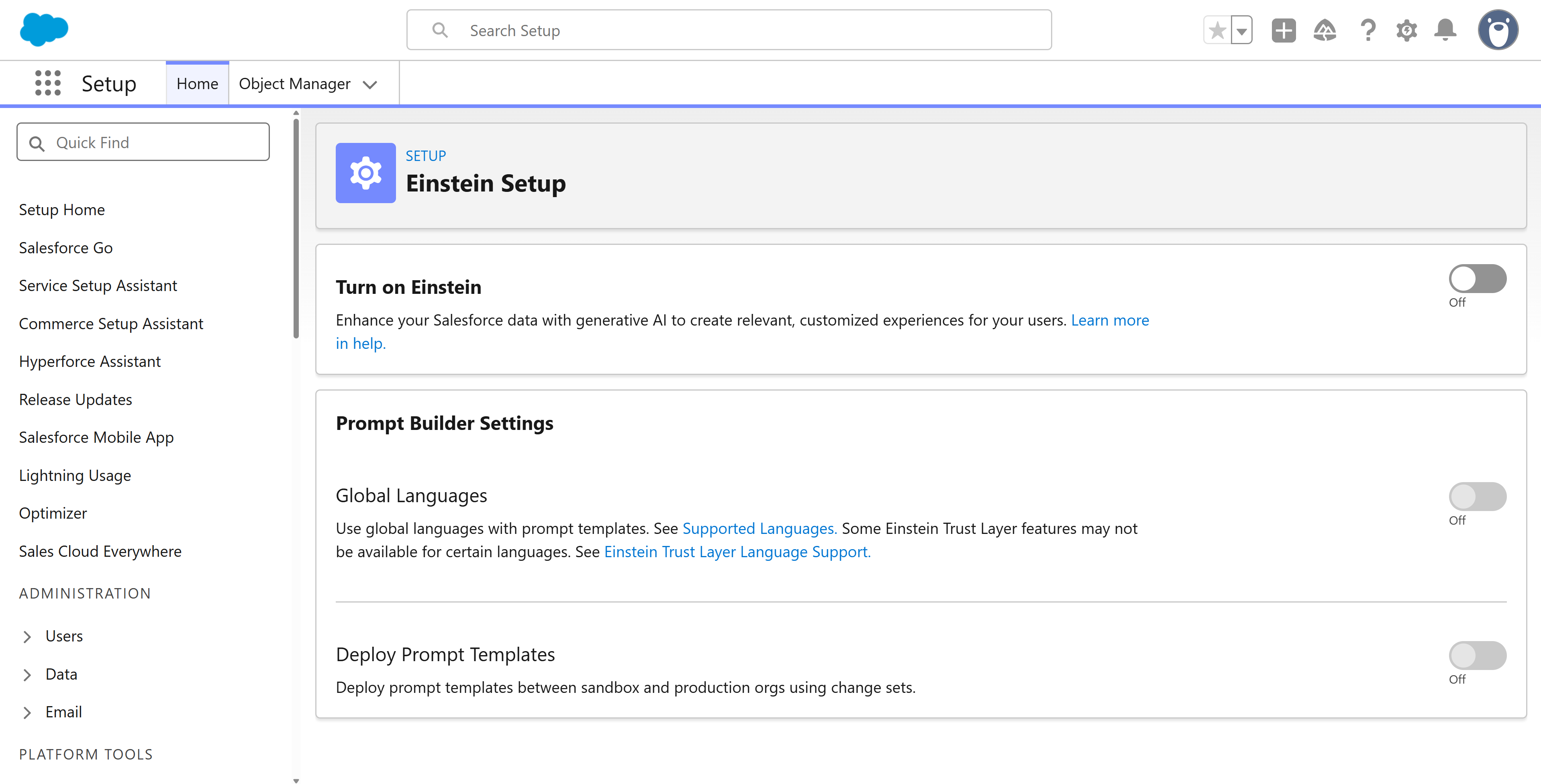This screenshot has width=1541, height=784.
Task: Open Salesforce Help question mark icon
Action: coord(1368,30)
